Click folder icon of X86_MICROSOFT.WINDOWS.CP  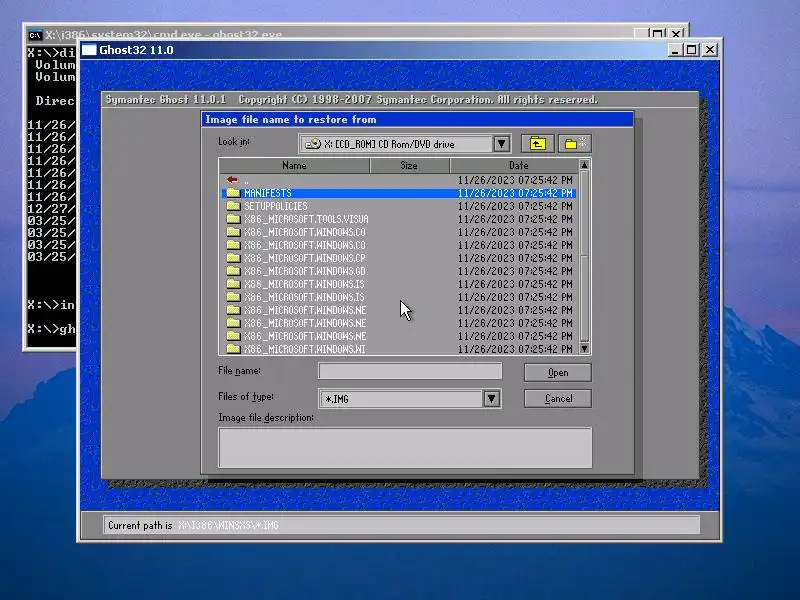point(233,258)
